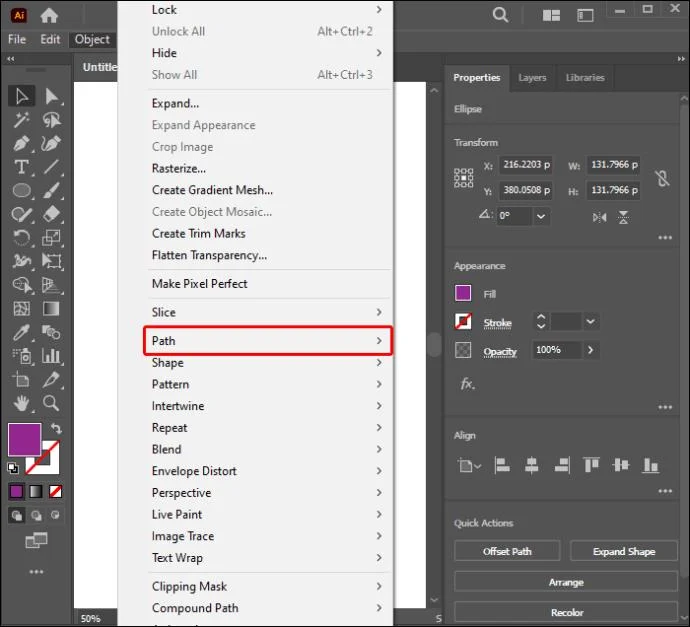Select the Ellipse tool

[x=22, y=191]
